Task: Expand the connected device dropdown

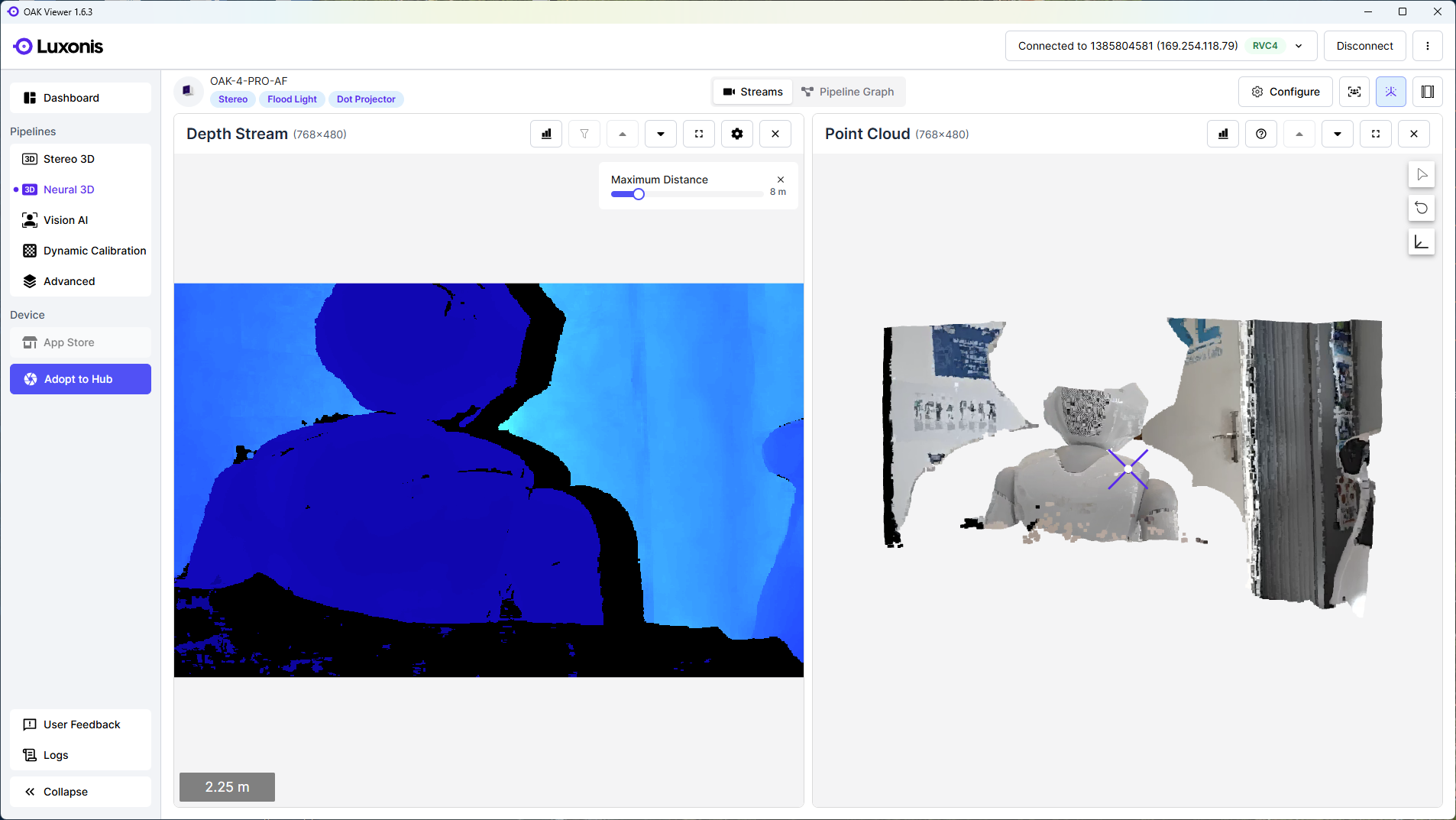Action: (1299, 46)
